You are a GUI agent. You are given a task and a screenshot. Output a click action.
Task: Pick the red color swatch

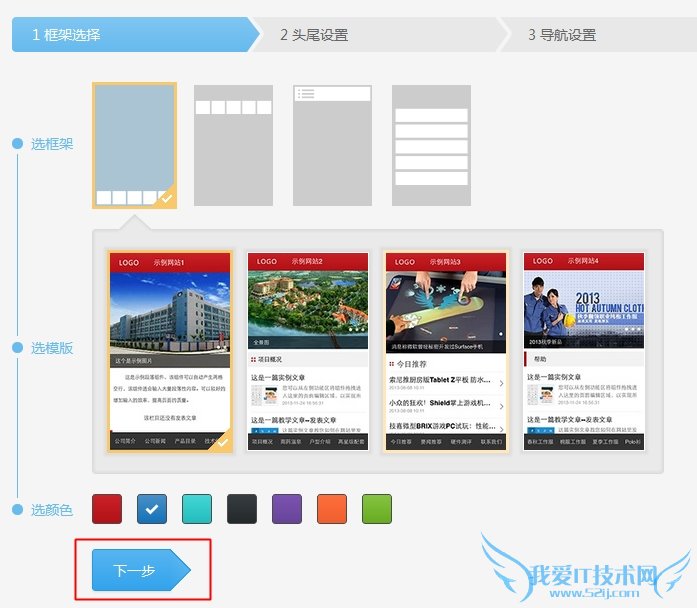[107, 509]
